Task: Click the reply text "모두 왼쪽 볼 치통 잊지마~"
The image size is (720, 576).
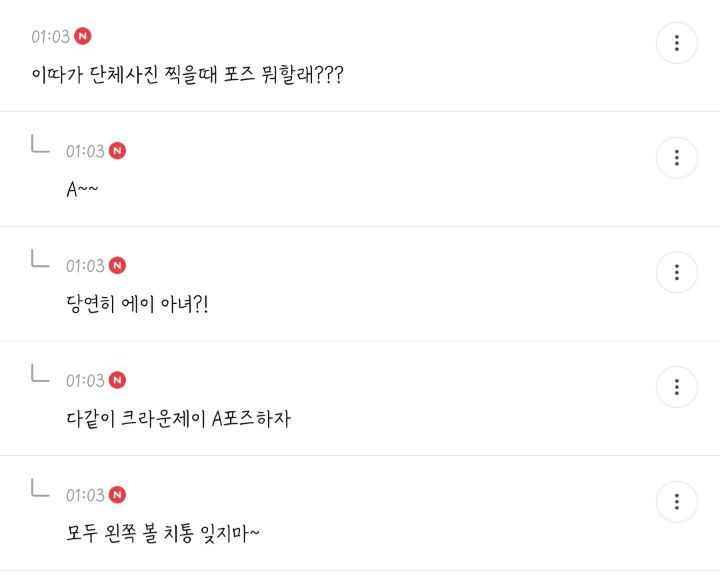Action: 163,533
